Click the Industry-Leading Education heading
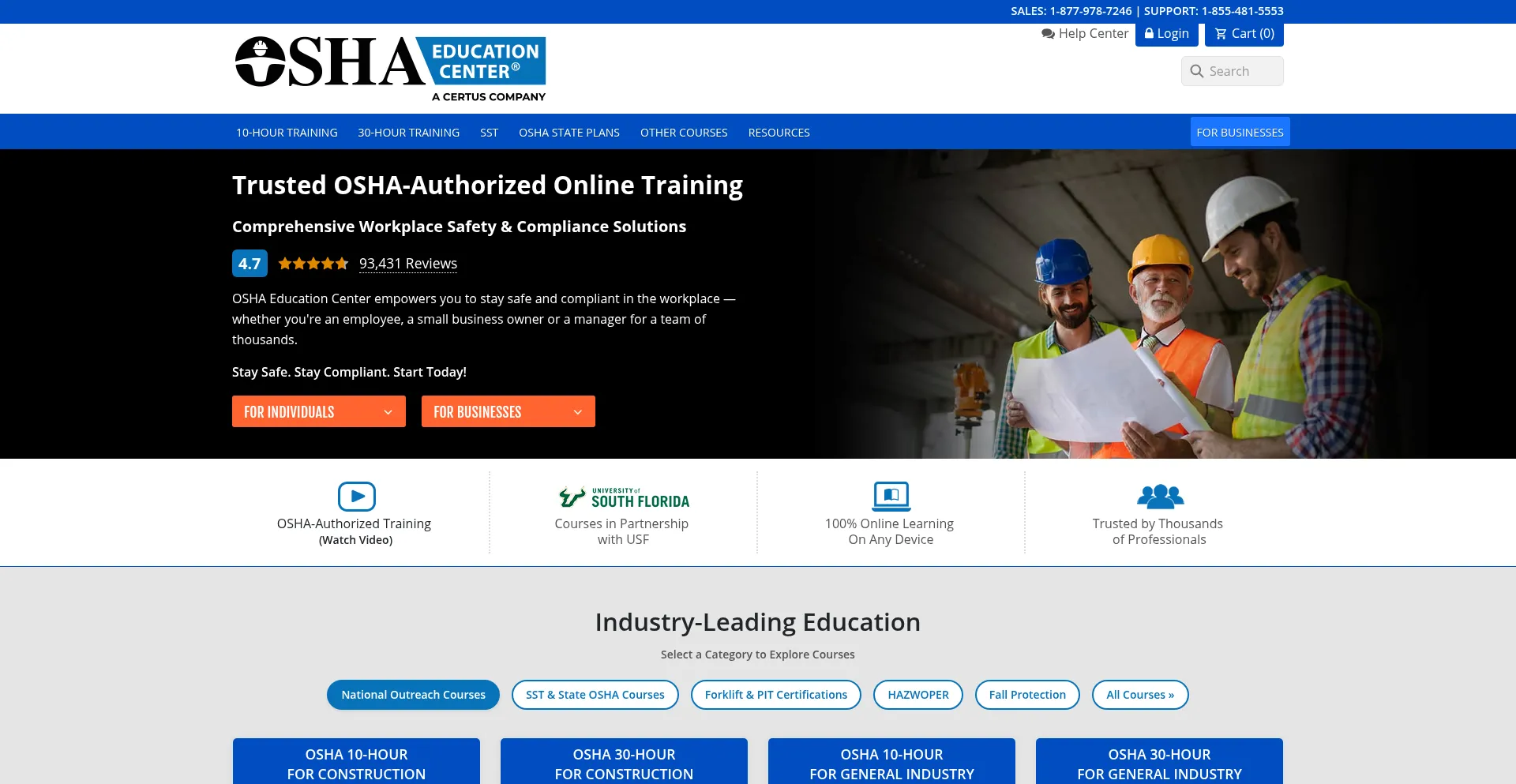 [758, 622]
